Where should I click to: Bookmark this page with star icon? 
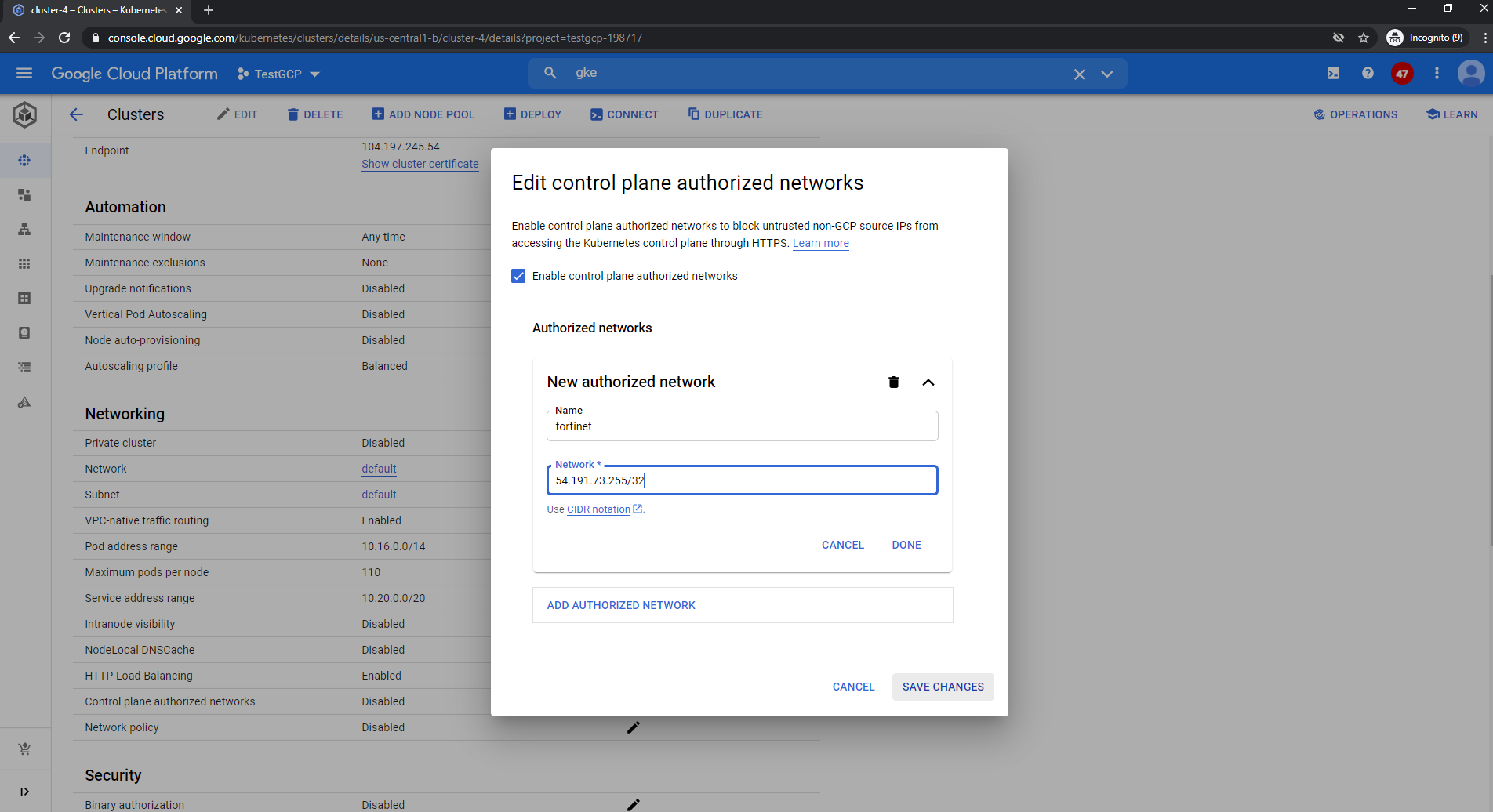[x=1364, y=38]
